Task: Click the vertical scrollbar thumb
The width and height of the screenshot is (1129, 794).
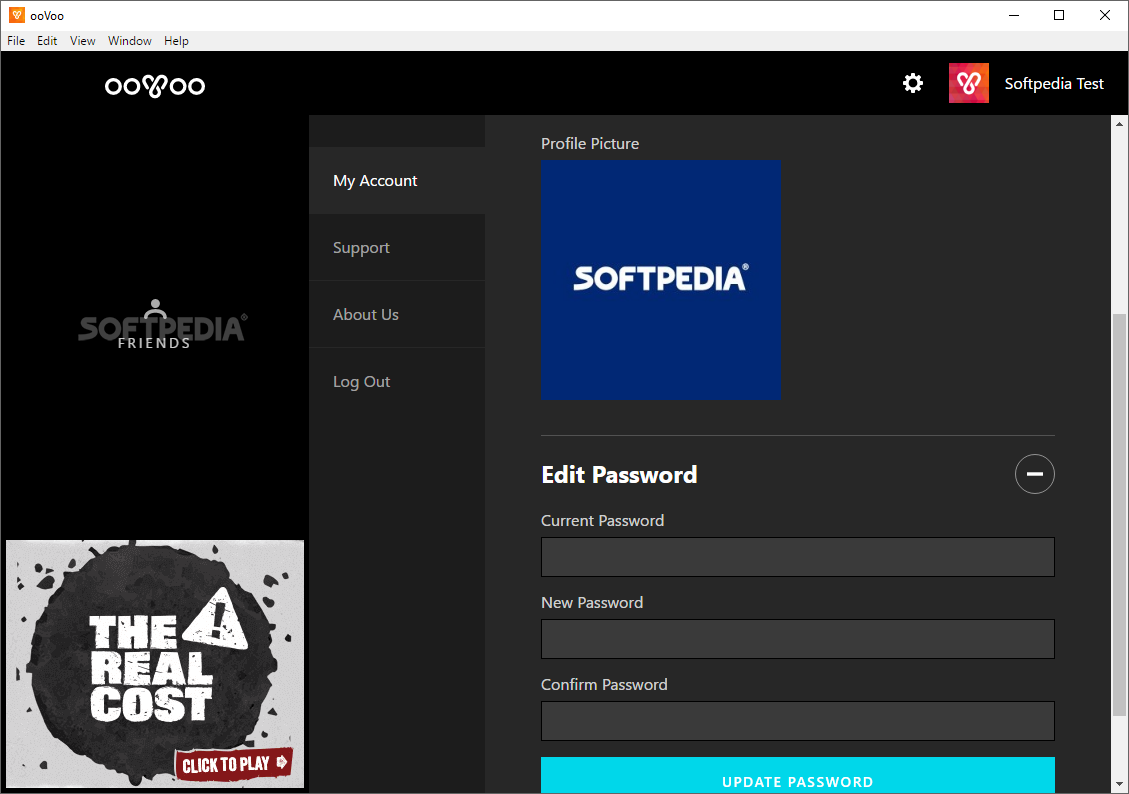Action: (x=1119, y=515)
